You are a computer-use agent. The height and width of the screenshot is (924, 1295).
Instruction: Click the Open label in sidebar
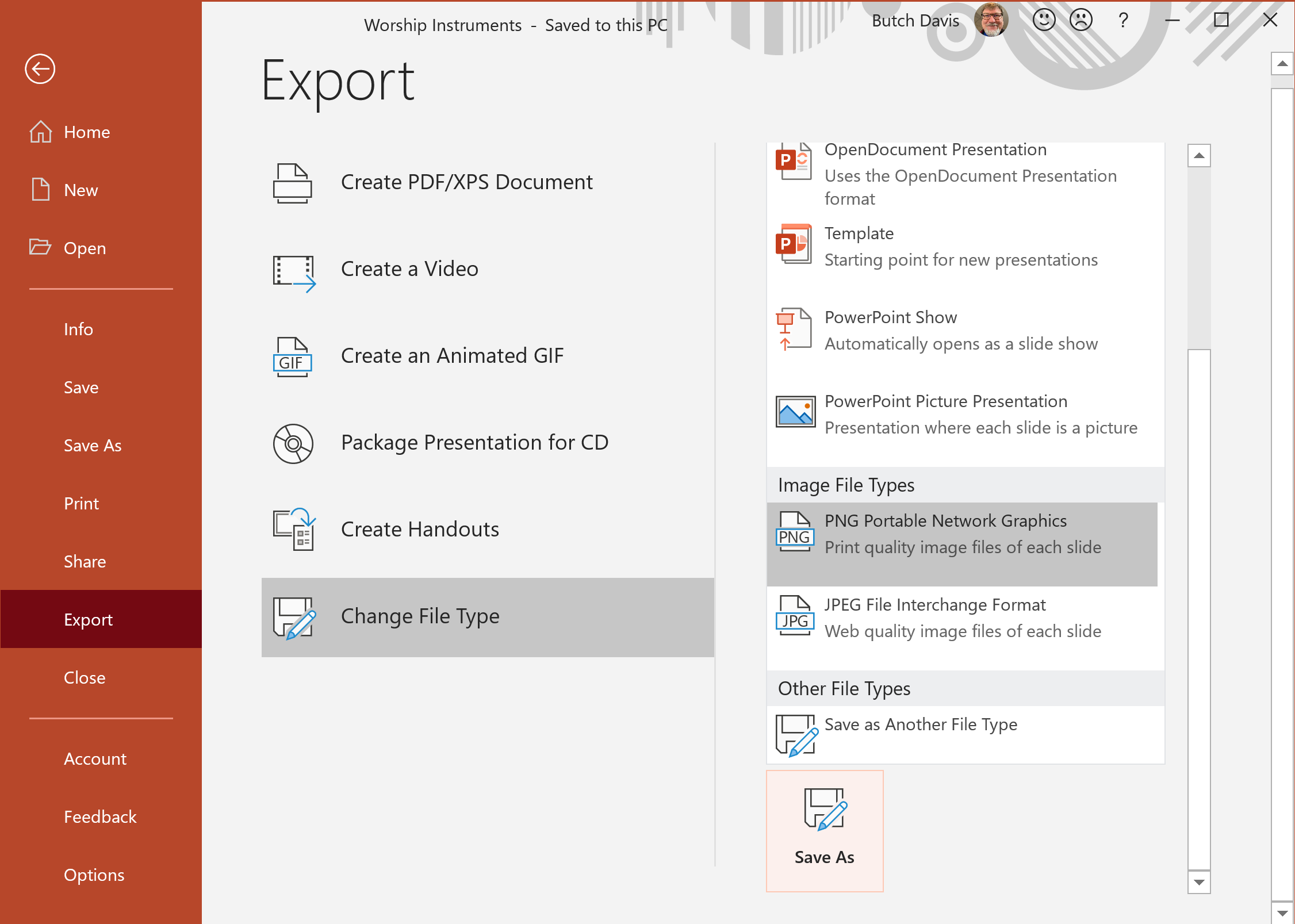pos(85,248)
